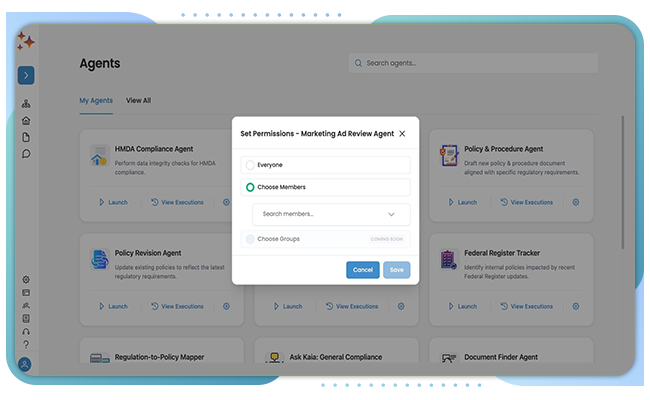This screenshot has height=400, width=650.
Task: Click the page's vertical scrollbar
Action: click(x=623, y=182)
